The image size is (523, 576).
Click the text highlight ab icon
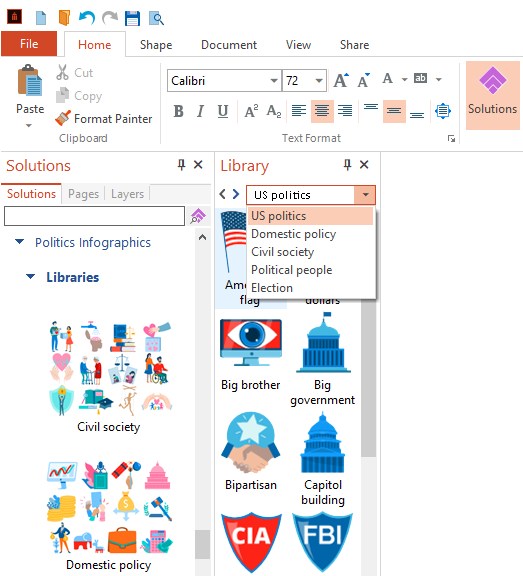(x=421, y=78)
